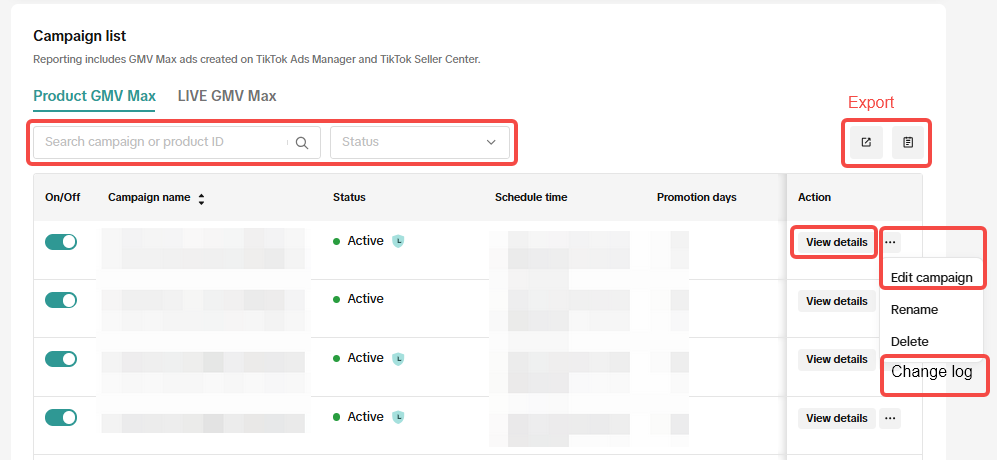The image size is (997, 460).
Task: Toggle the second campaign's On/Off switch
Action: tap(61, 300)
